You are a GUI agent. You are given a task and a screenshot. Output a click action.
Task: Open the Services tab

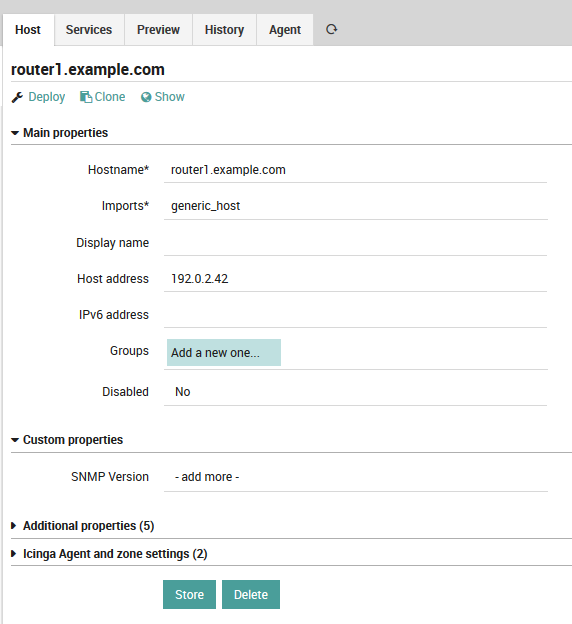click(x=89, y=30)
